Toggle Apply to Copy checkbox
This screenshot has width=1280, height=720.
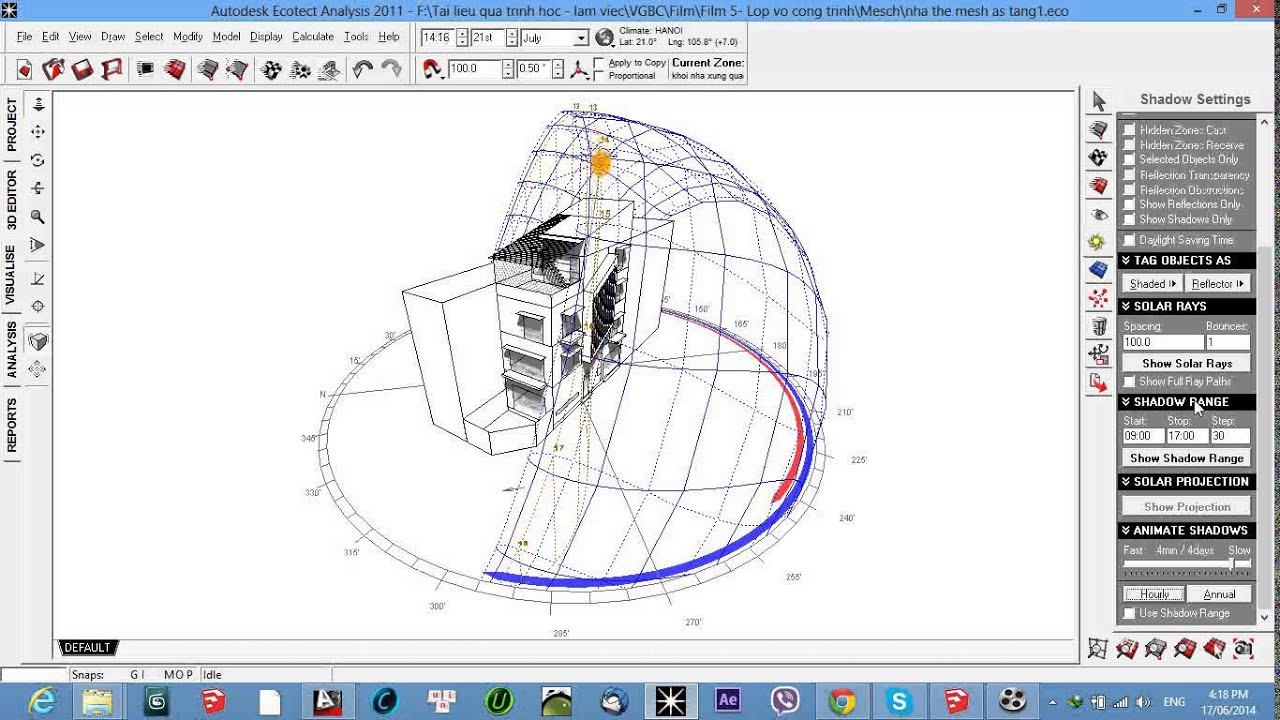(x=599, y=63)
